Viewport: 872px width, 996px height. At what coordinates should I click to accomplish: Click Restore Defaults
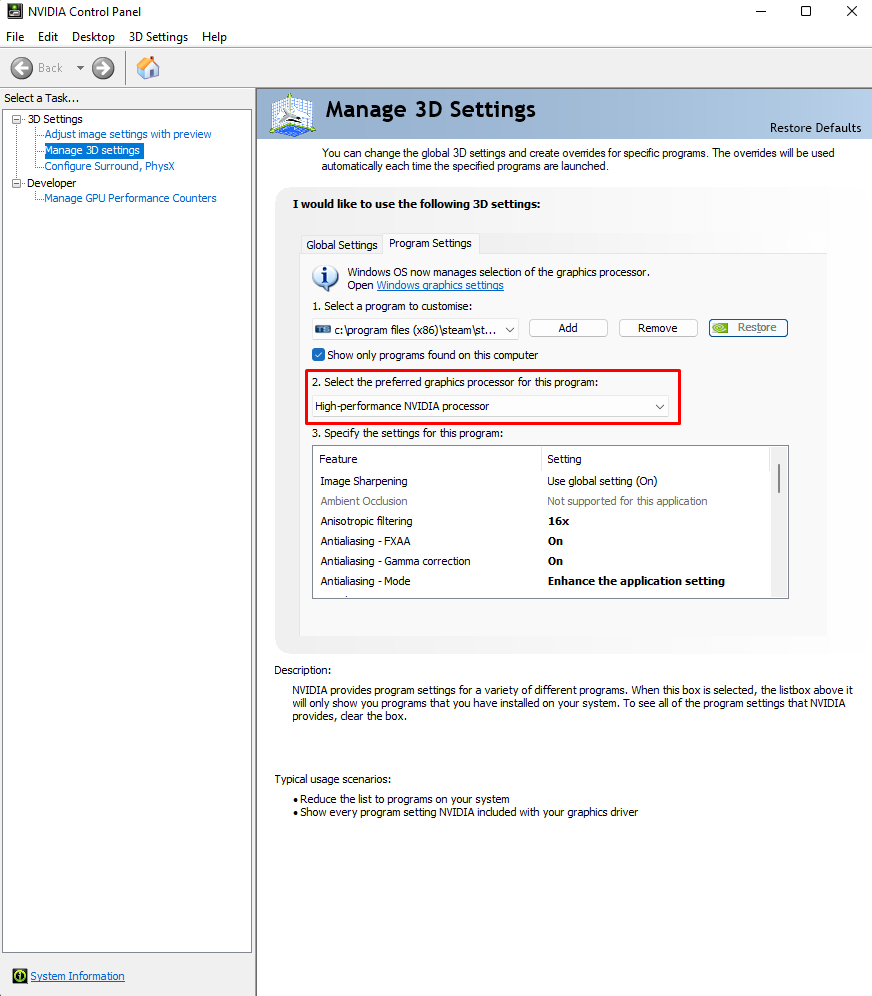click(815, 128)
